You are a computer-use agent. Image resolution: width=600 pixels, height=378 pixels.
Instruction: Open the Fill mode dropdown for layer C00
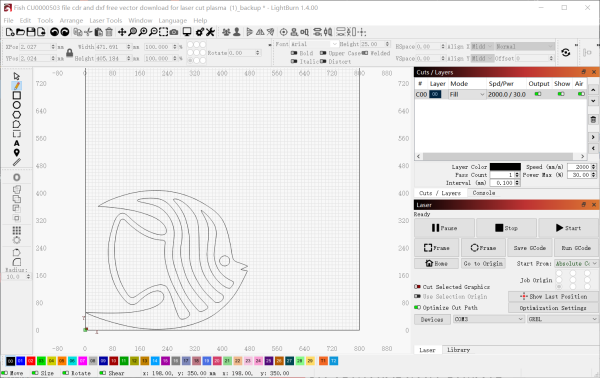click(467, 94)
